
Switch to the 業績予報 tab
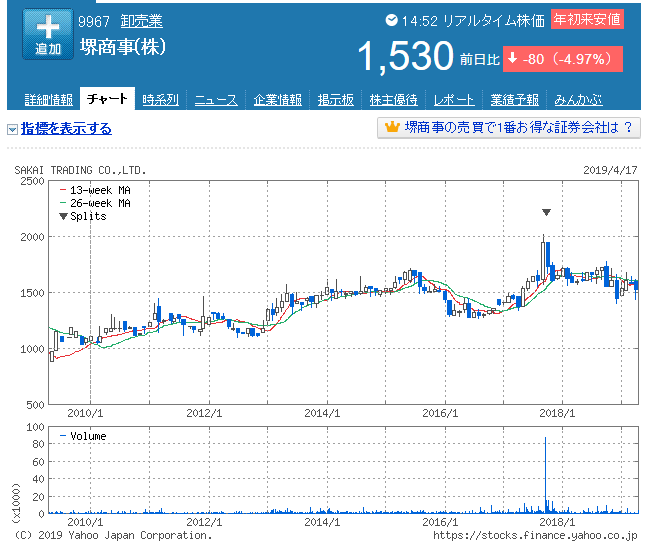click(514, 100)
